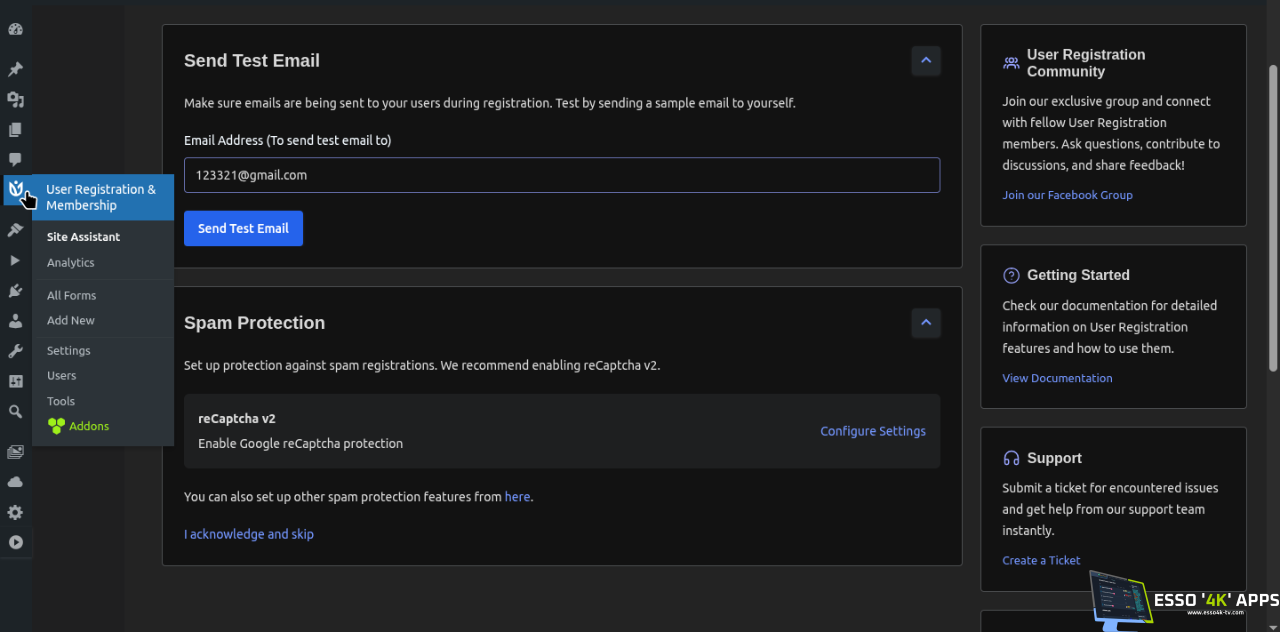
Task: Open Addons from the flyout submenu
Action: [x=88, y=426]
